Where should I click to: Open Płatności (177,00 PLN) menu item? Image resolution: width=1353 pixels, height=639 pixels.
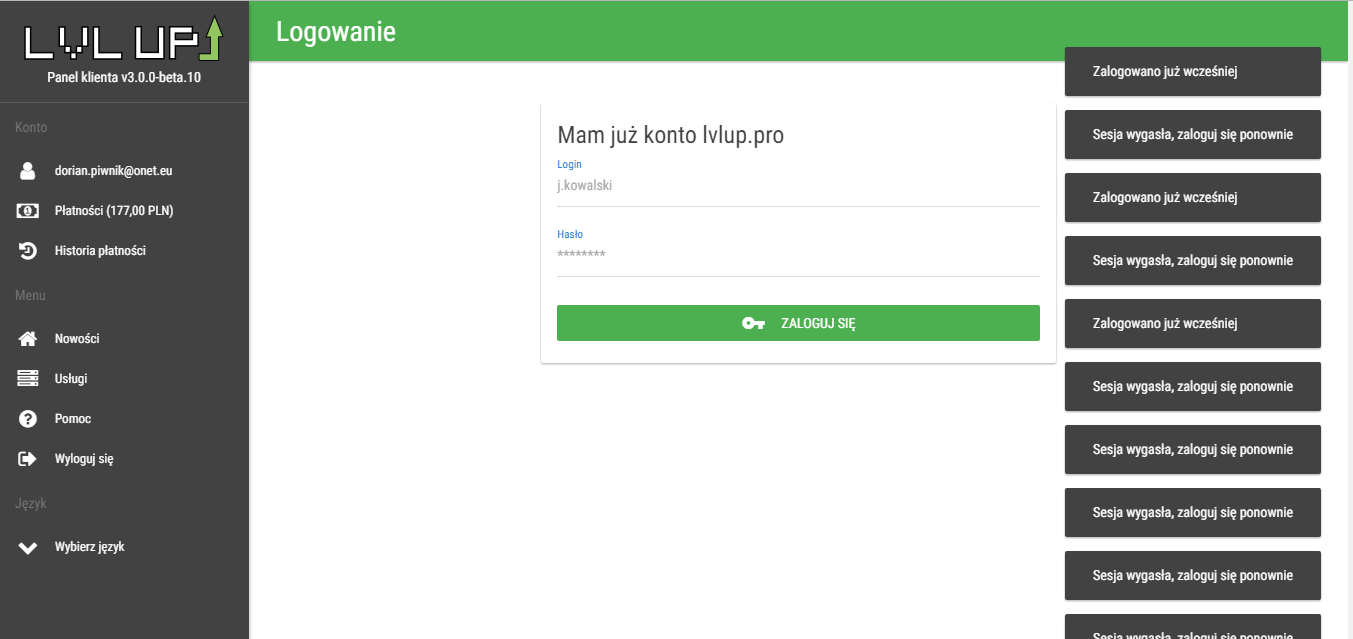pos(114,211)
